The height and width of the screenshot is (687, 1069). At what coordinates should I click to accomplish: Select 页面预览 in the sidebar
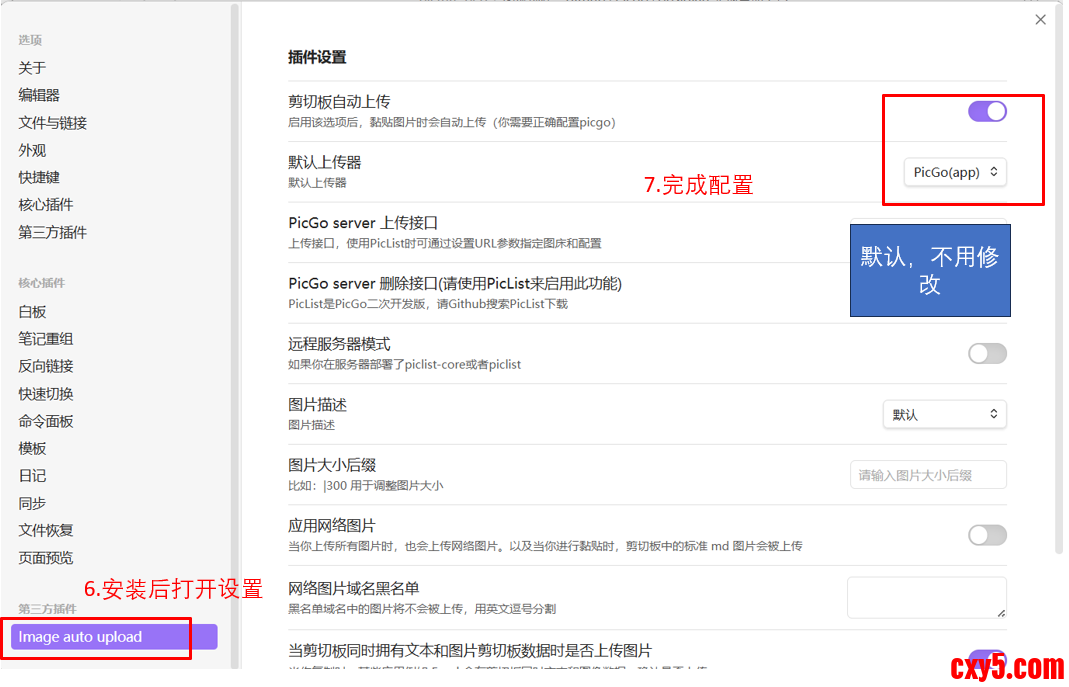[46, 558]
